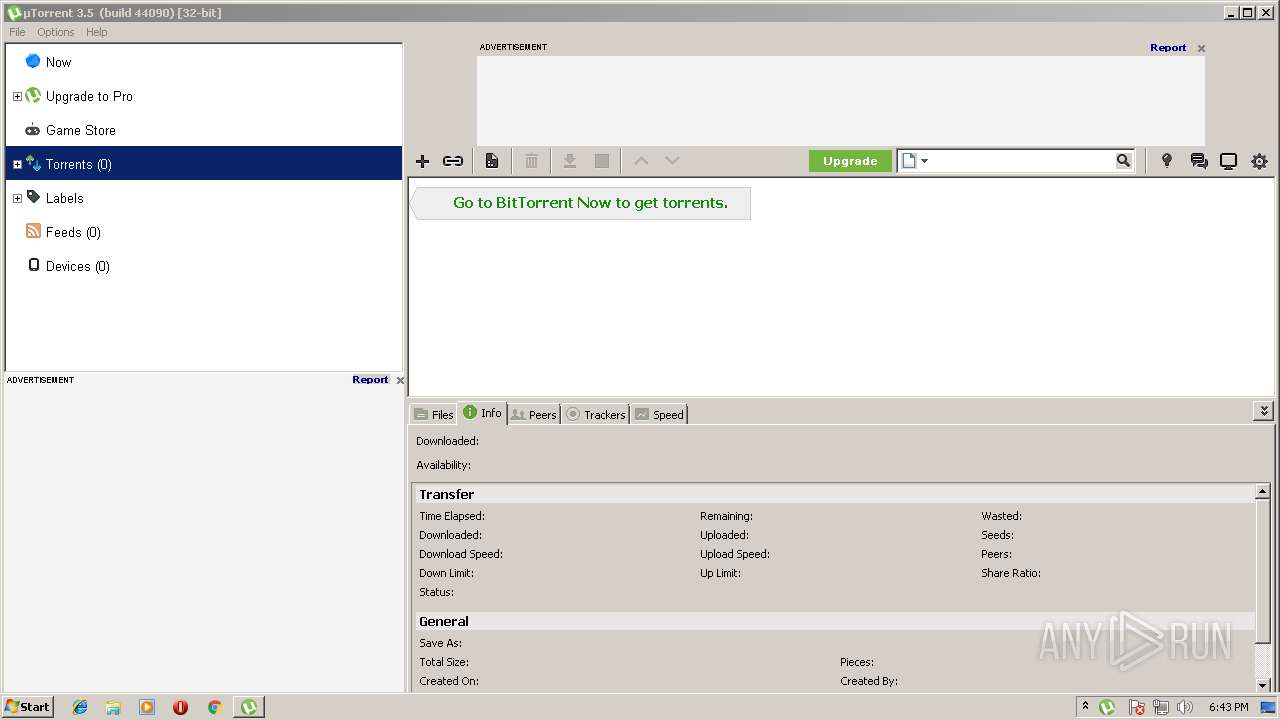
Task: Click Move Up Queue arrow
Action: tap(641, 161)
